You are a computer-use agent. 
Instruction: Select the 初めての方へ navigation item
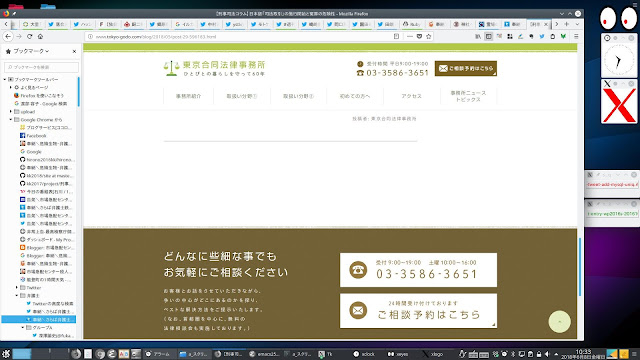[x=355, y=96]
